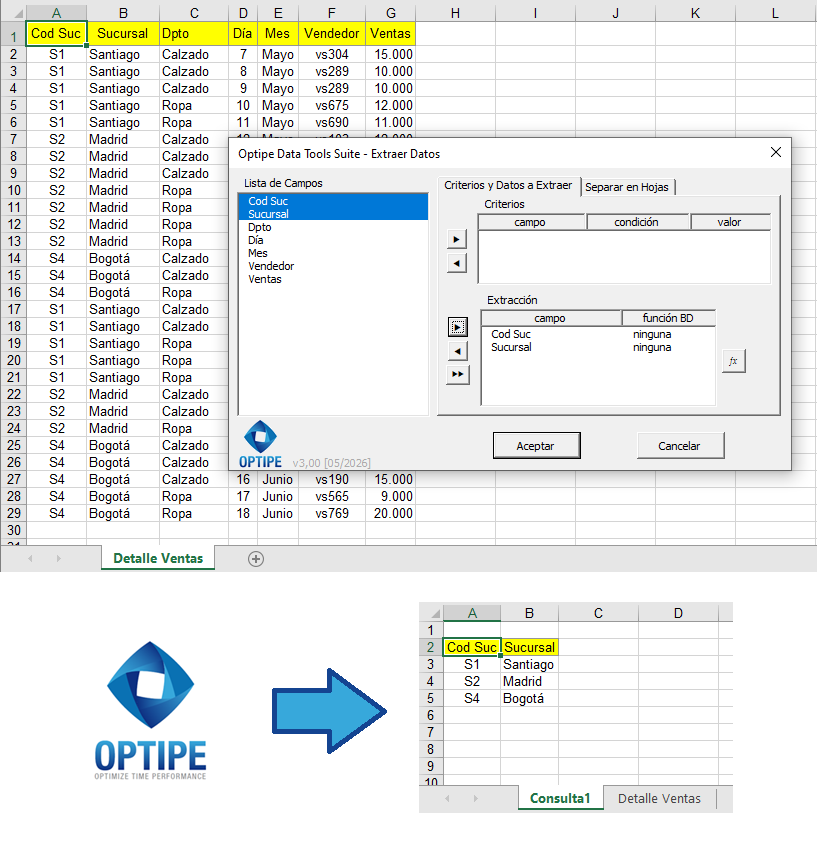Click the función BD column header
This screenshot has height=850, width=817.
click(668, 318)
